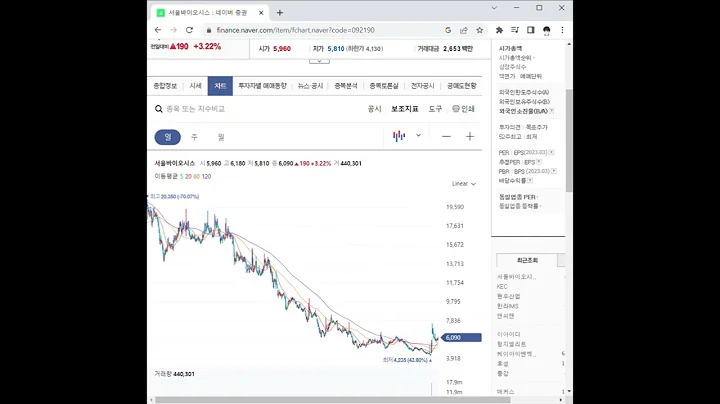
Task: Click the browser address bar URL
Action: coord(296,30)
